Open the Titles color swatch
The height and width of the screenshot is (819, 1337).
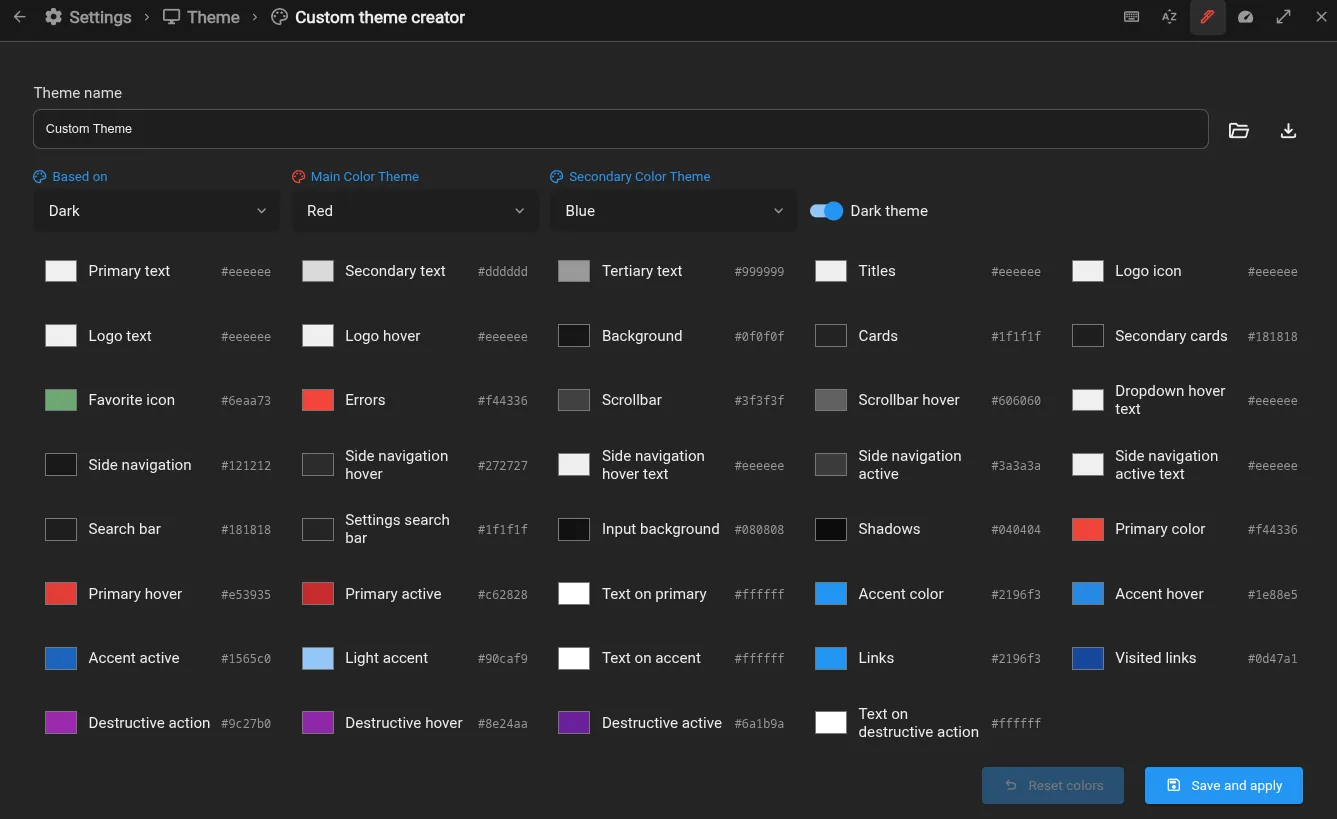point(831,271)
